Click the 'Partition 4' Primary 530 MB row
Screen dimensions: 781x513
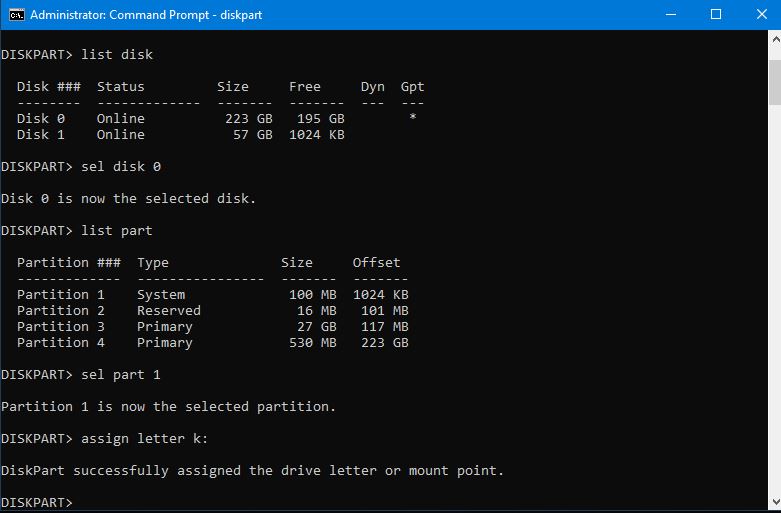pos(212,342)
